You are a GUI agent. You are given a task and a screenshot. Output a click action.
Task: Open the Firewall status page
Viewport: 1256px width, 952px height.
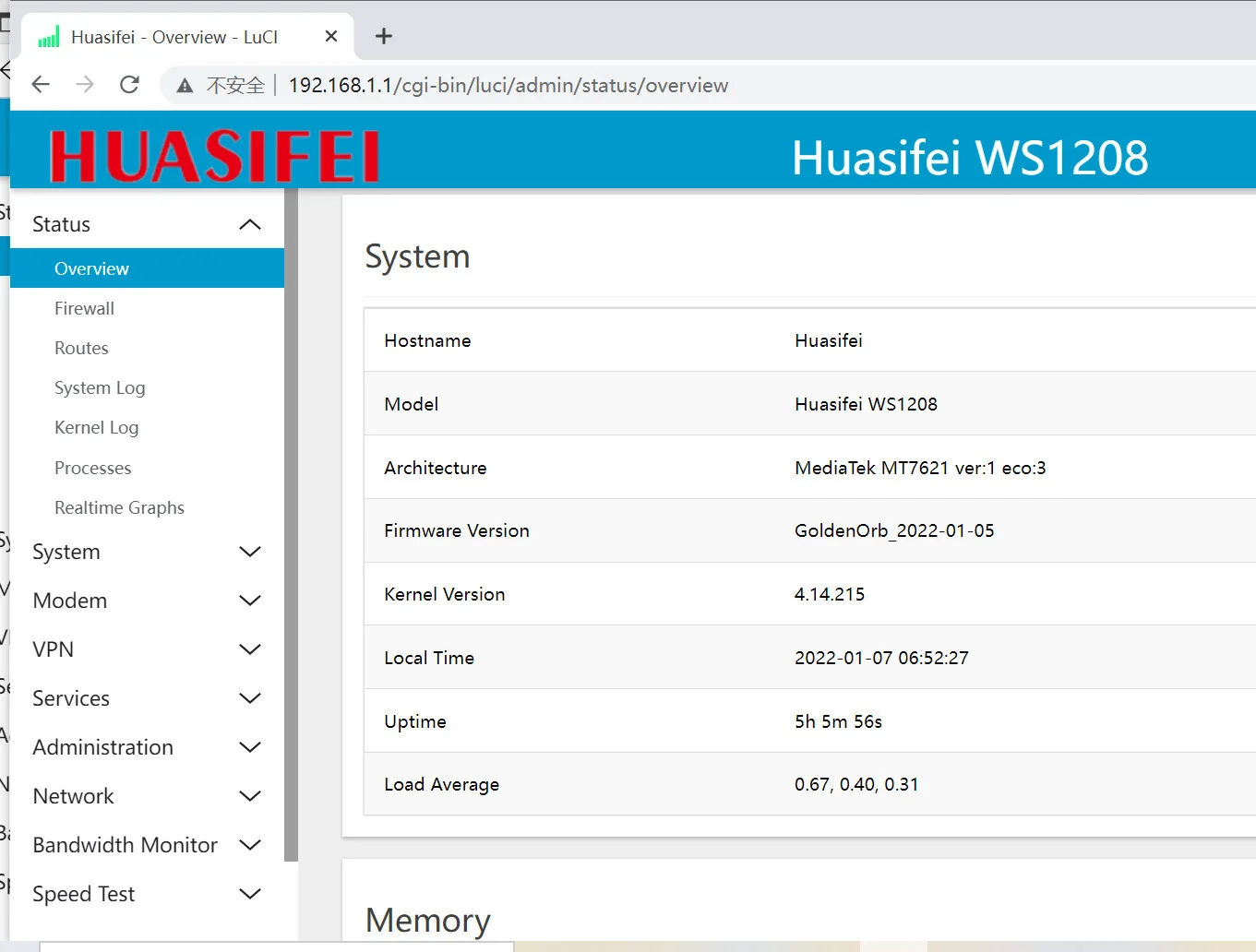point(84,308)
